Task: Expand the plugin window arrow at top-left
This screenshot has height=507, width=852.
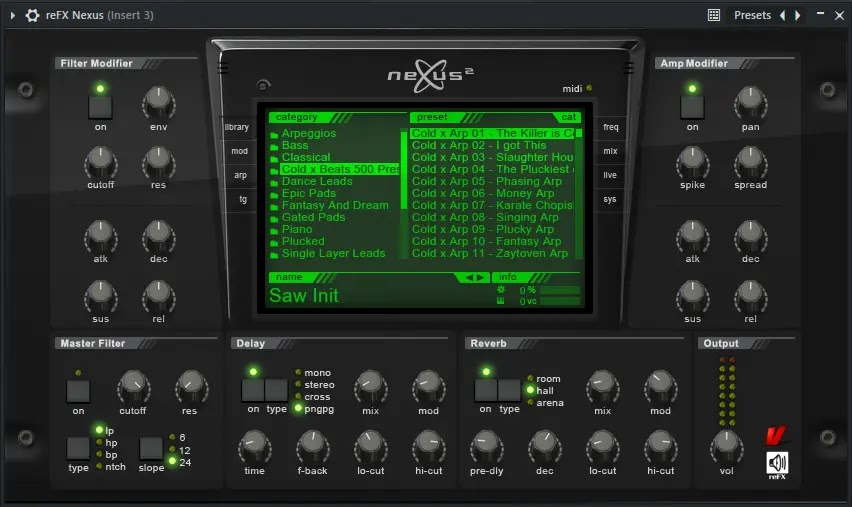Action: coord(13,15)
